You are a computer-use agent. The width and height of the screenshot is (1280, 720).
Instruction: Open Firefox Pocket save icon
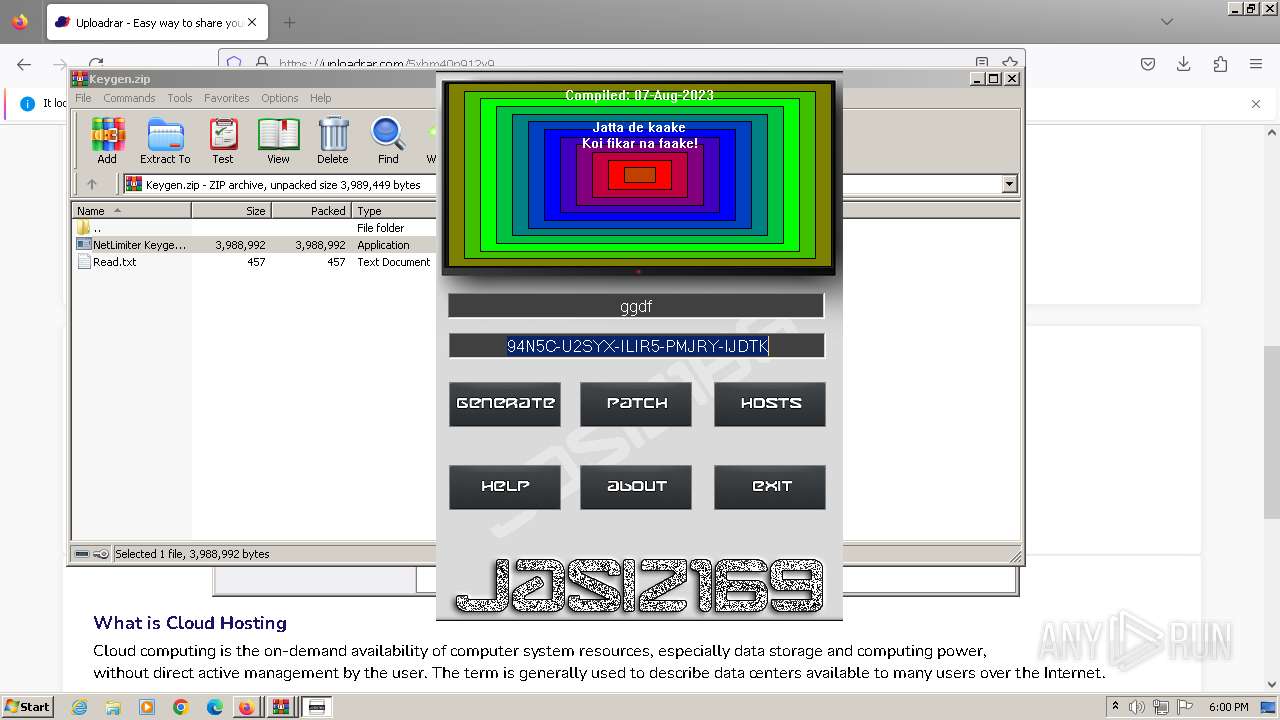click(1148, 64)
